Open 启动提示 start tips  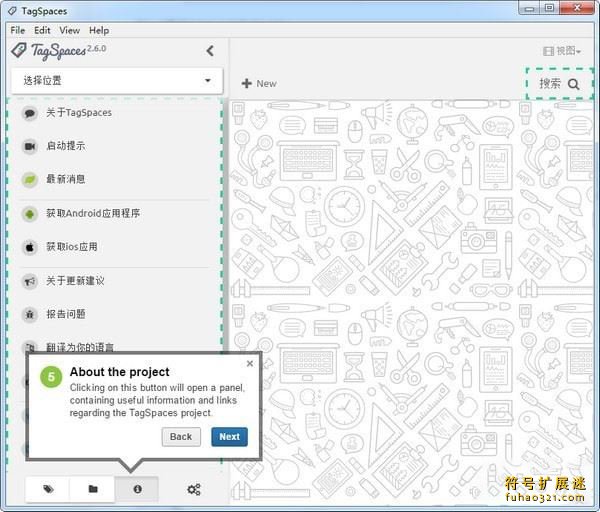point(65,146)
